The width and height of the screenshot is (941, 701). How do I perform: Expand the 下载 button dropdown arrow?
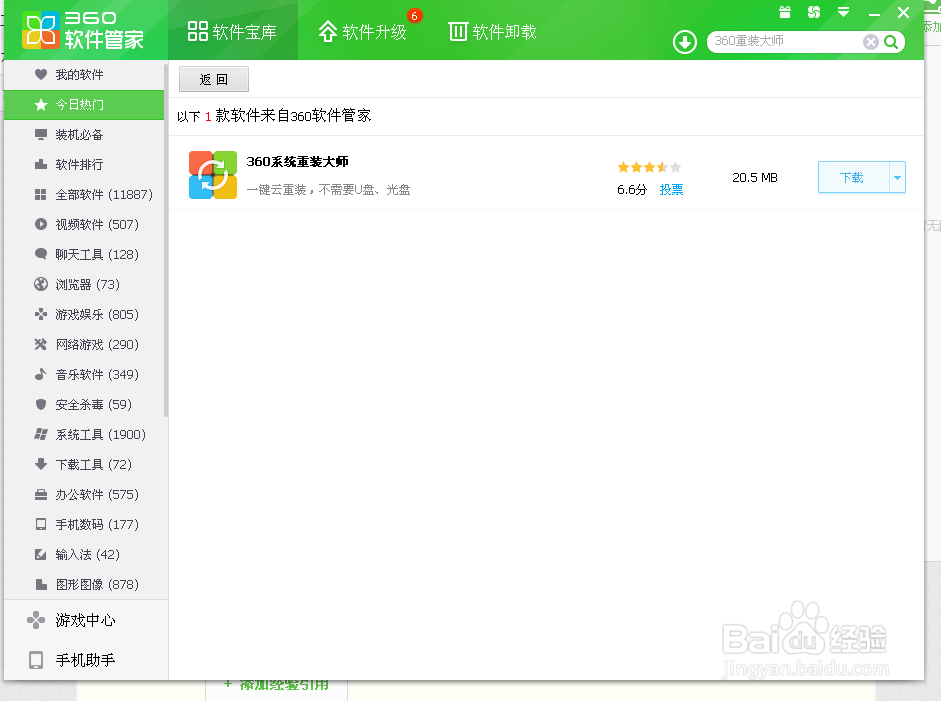(x=897, y=177)
